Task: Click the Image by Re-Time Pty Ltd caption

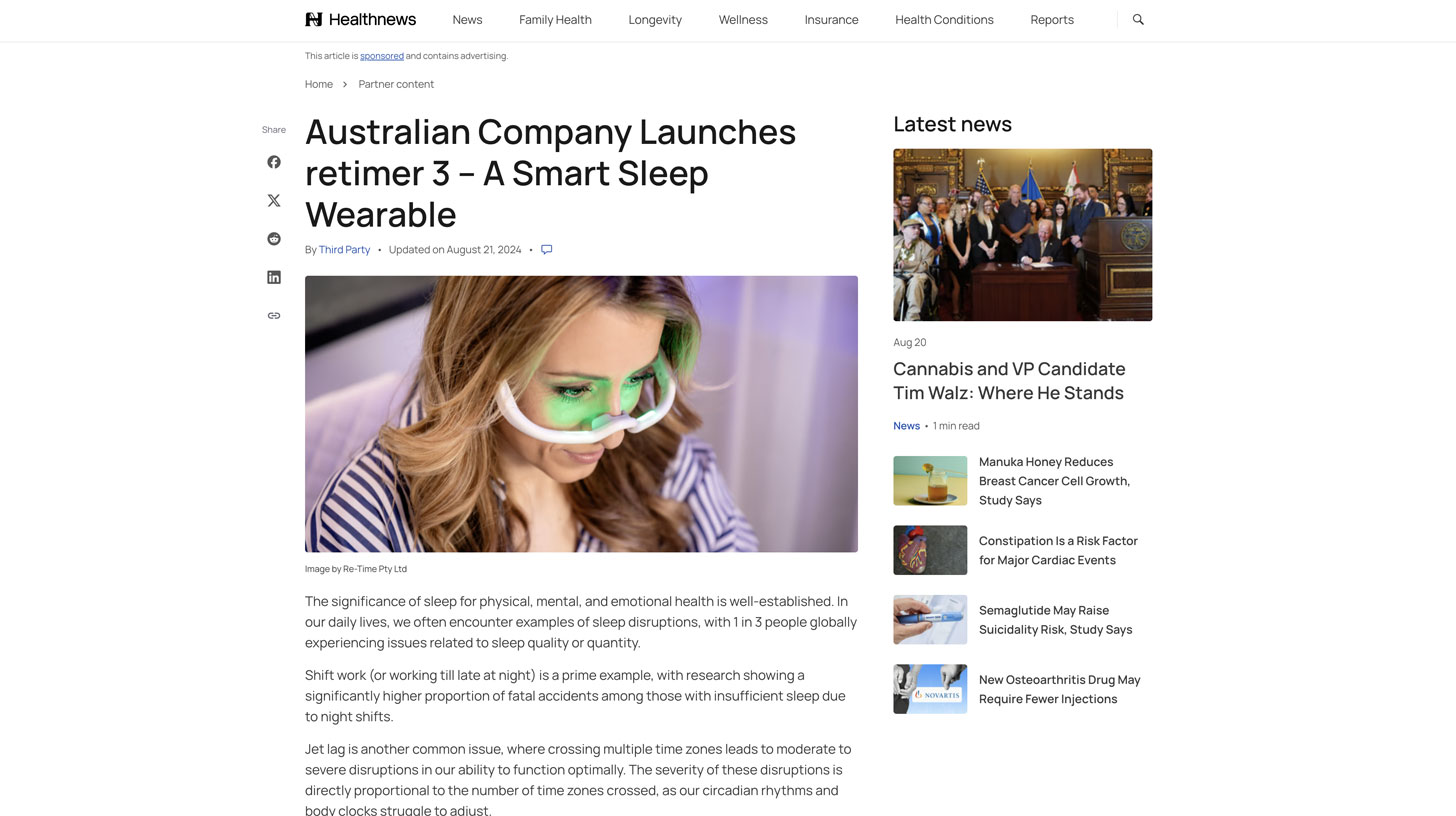Action: pos(356,569)
